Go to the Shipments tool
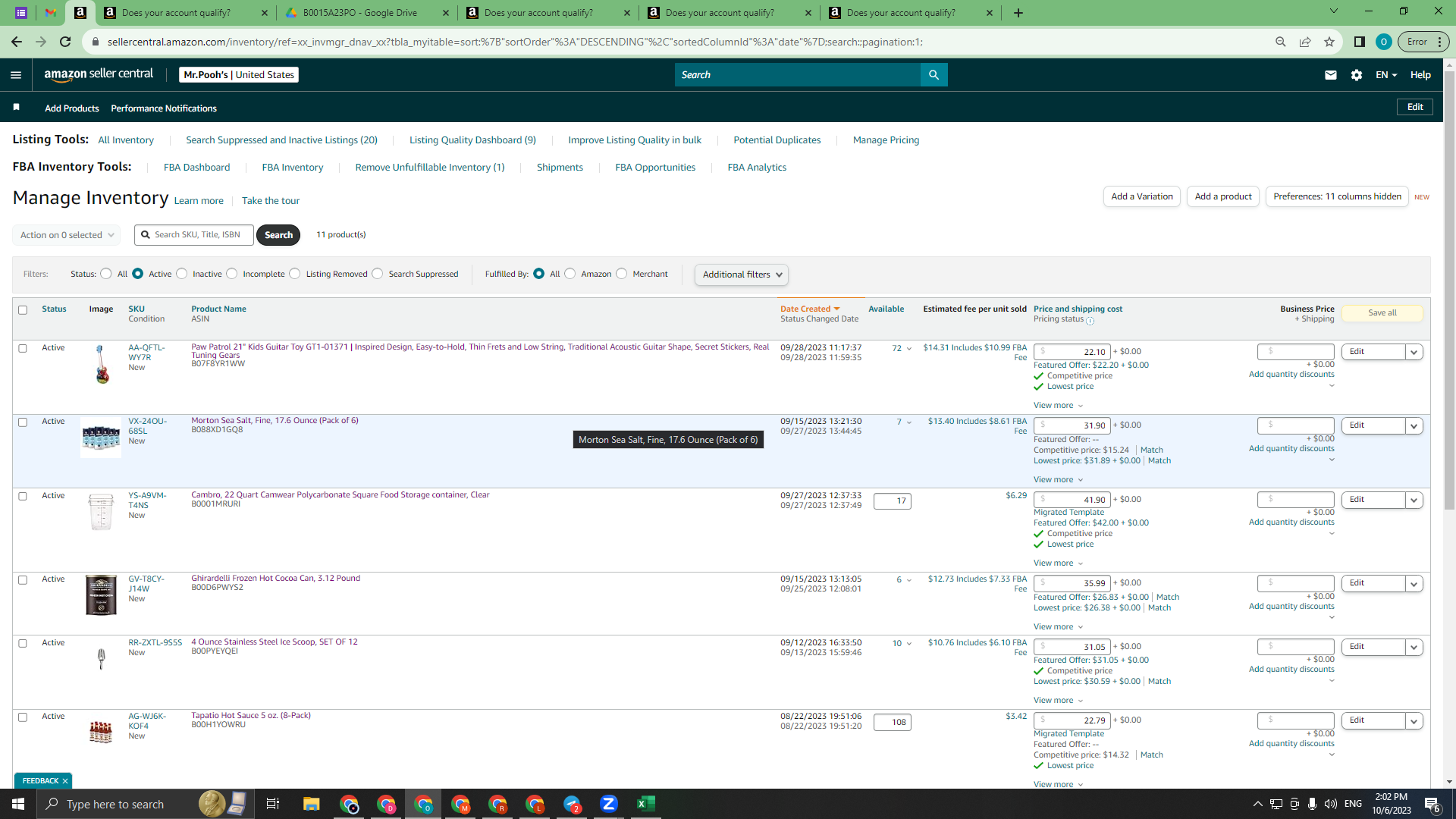The image size is (1456, 819). (560, 168)
